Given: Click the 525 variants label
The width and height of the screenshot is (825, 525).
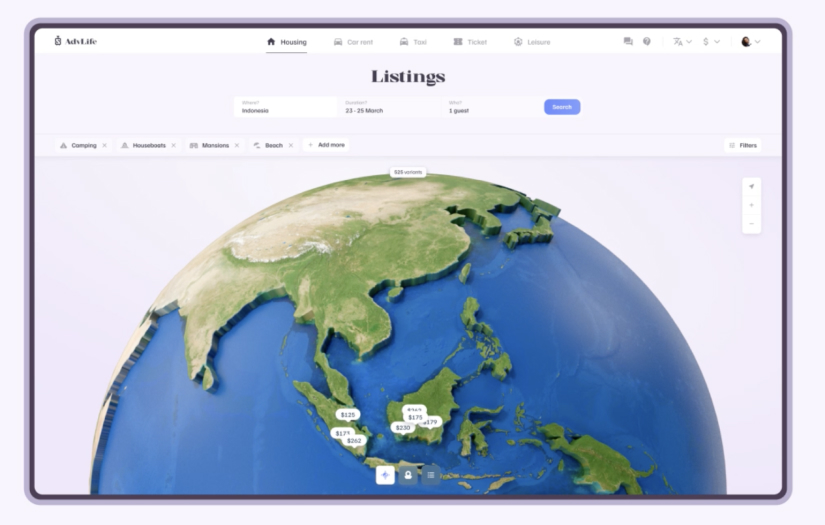Looking at the screenshot, I should coord(408,172).
